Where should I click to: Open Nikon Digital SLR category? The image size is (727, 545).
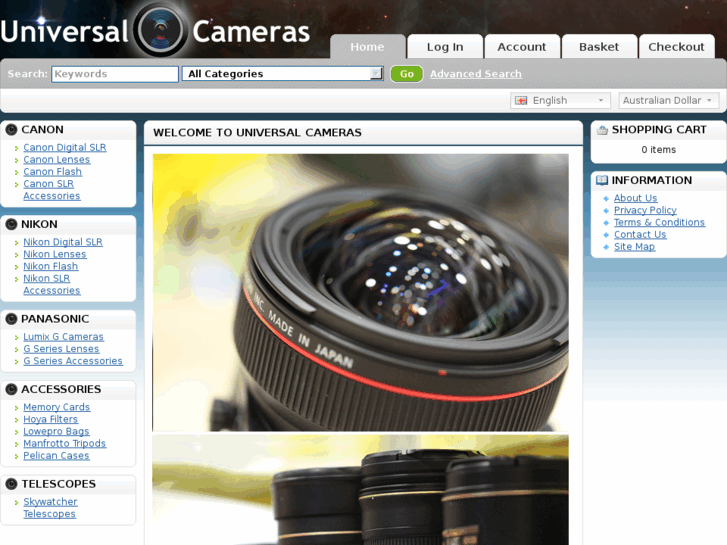[63, 242]
